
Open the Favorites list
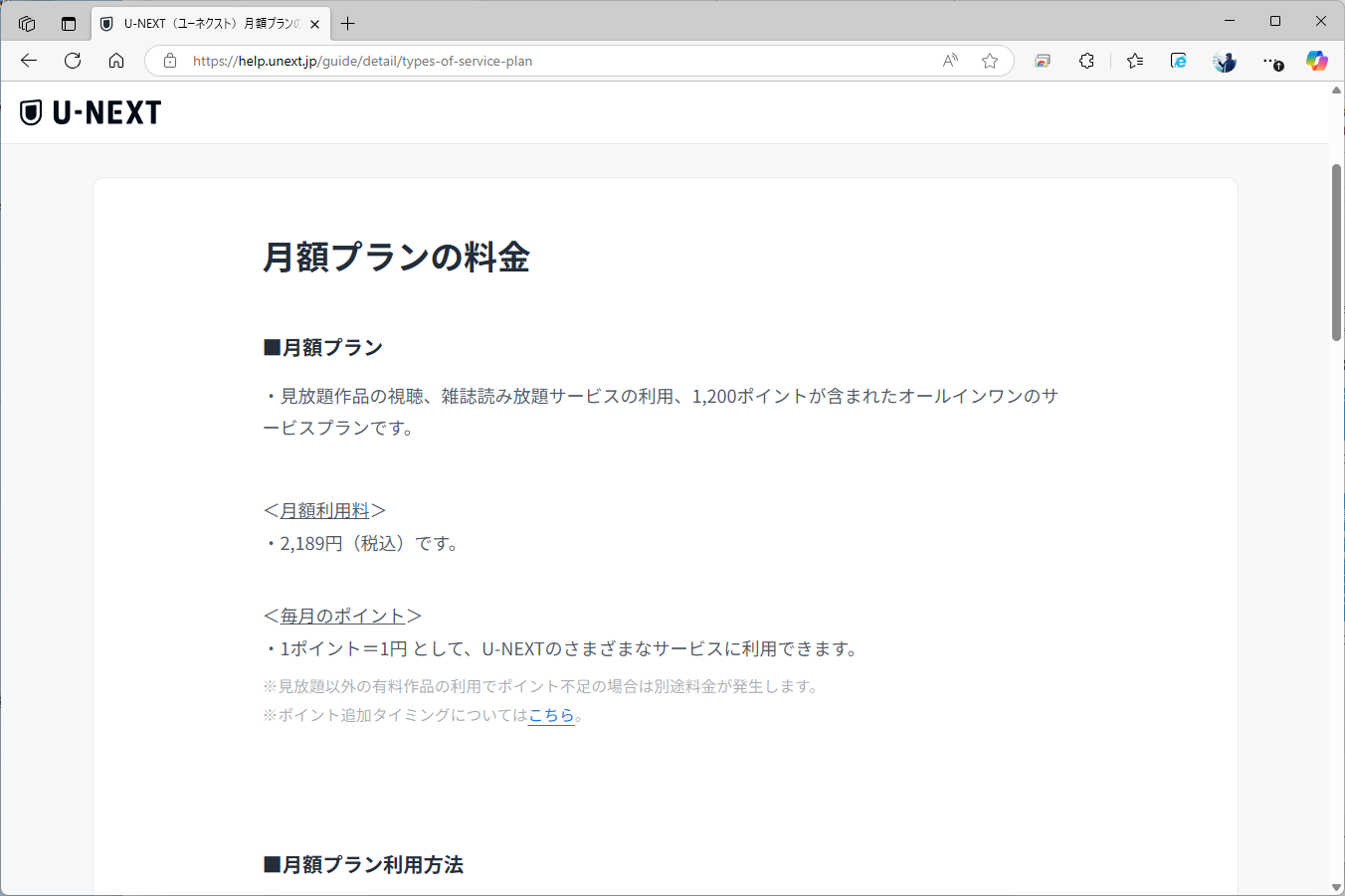[x=1134, y=61]
